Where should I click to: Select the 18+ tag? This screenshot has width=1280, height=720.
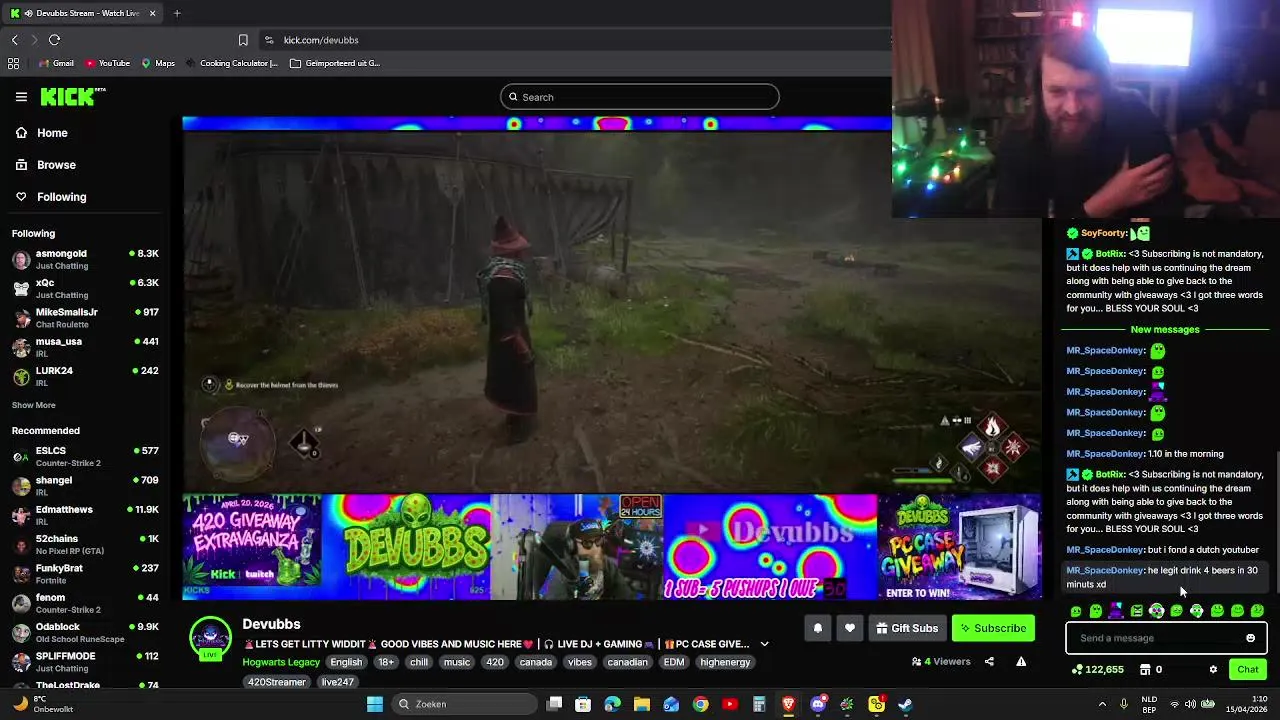pyautogui.click(x=386, y=662)
